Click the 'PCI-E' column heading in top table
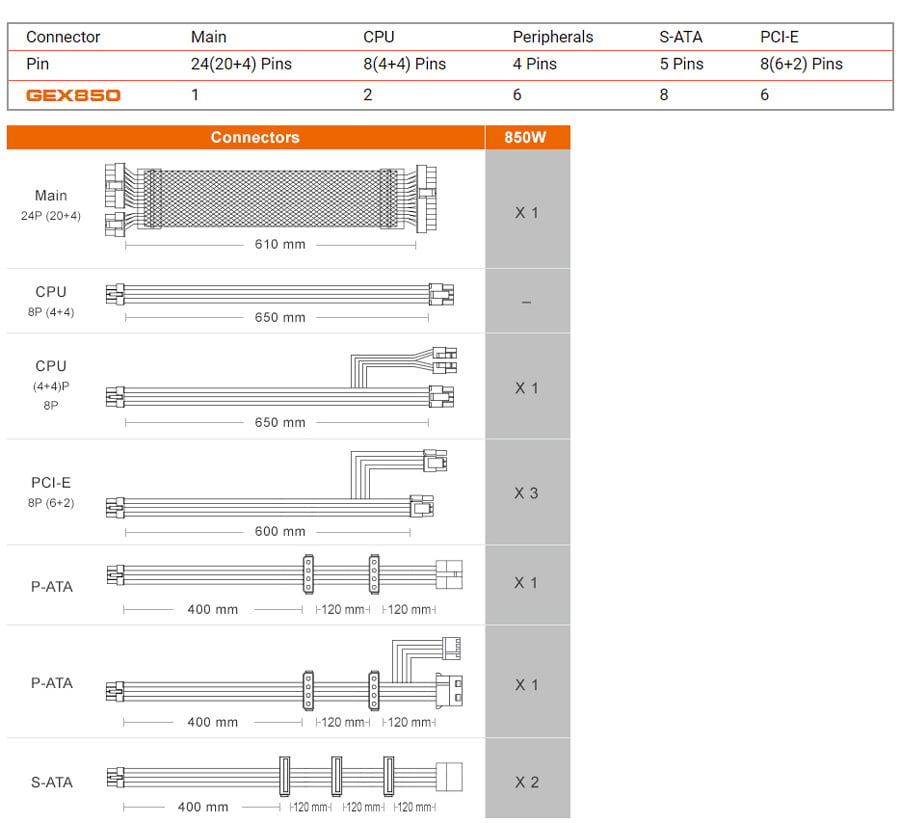This screenshot has width=900, height=823. click(779, 37)
